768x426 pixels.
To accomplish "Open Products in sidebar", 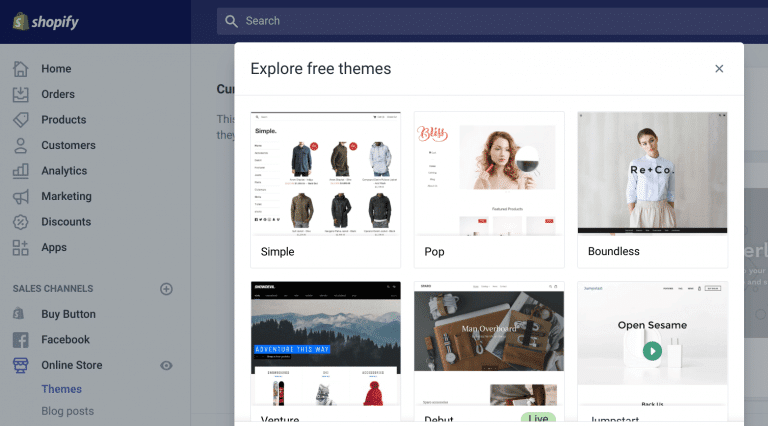I will 64,120.
